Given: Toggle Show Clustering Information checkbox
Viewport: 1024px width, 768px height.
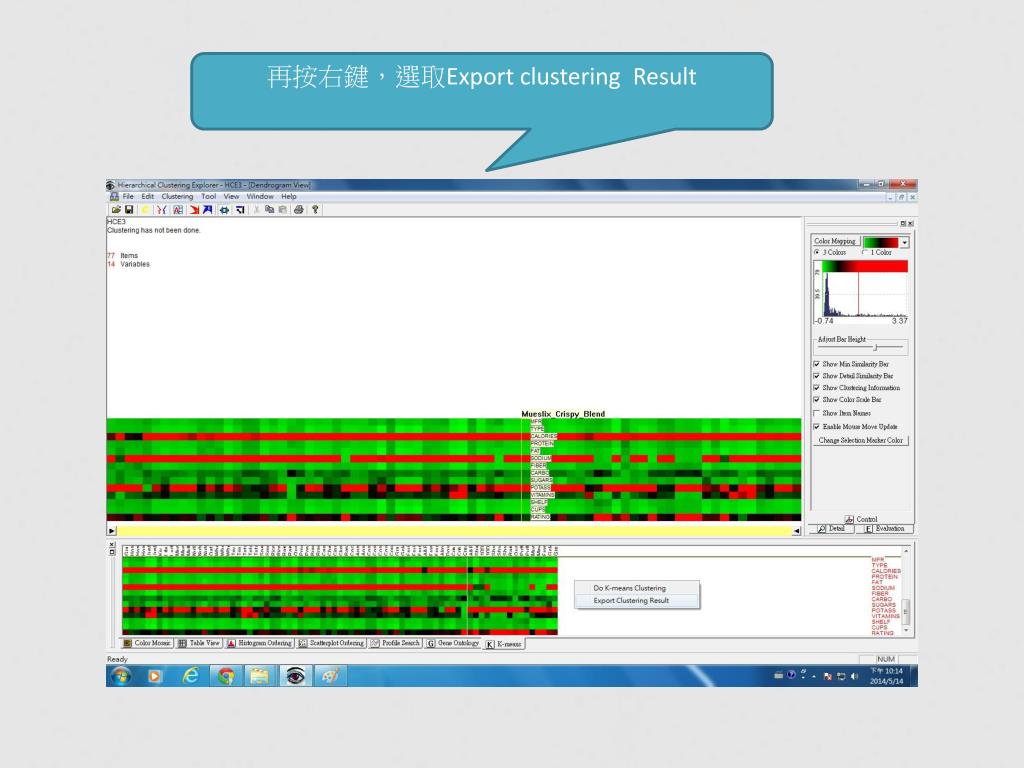Looking at the screenshot, I should click(x=816, y=387).
